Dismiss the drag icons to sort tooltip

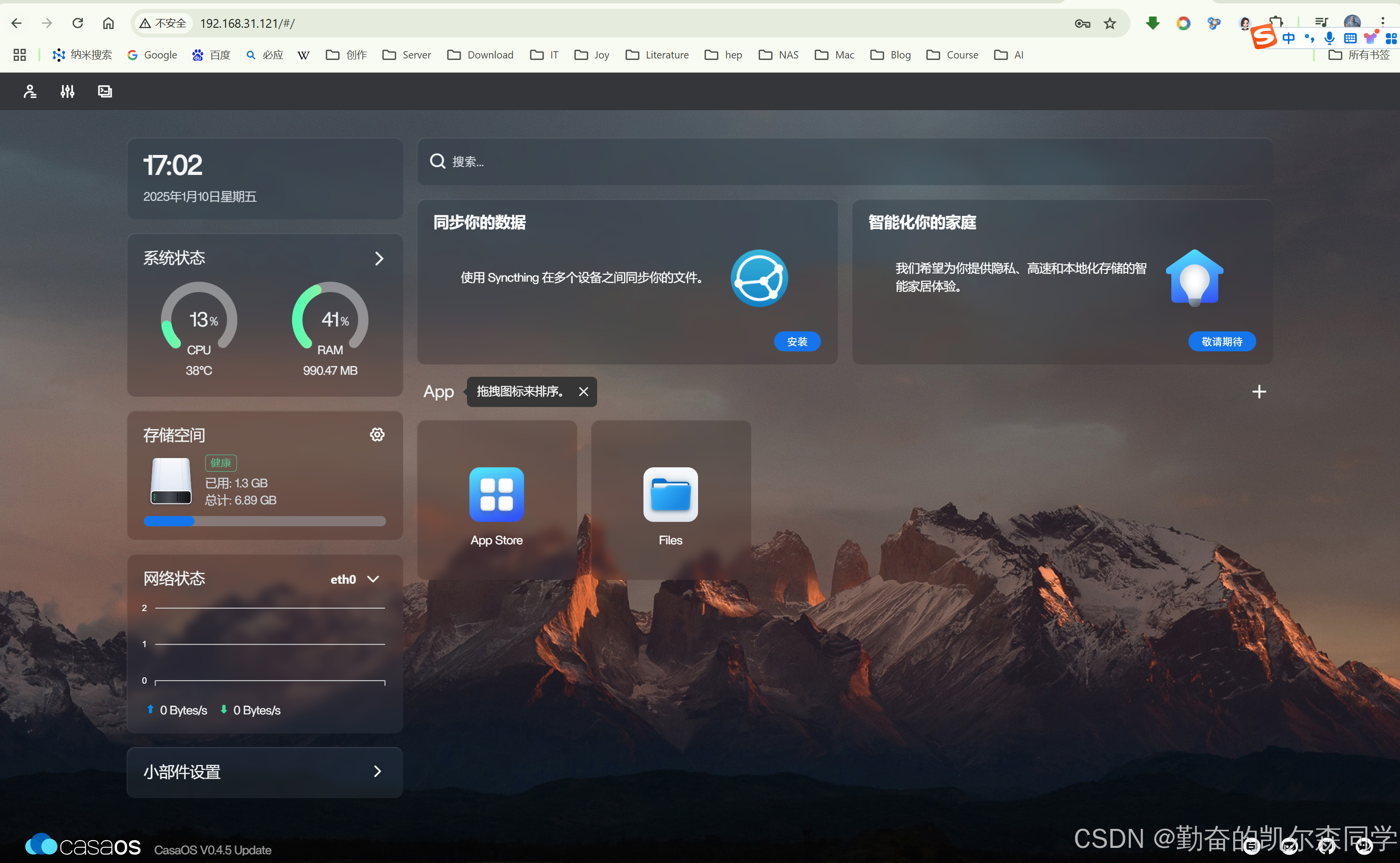pos(583,392)
